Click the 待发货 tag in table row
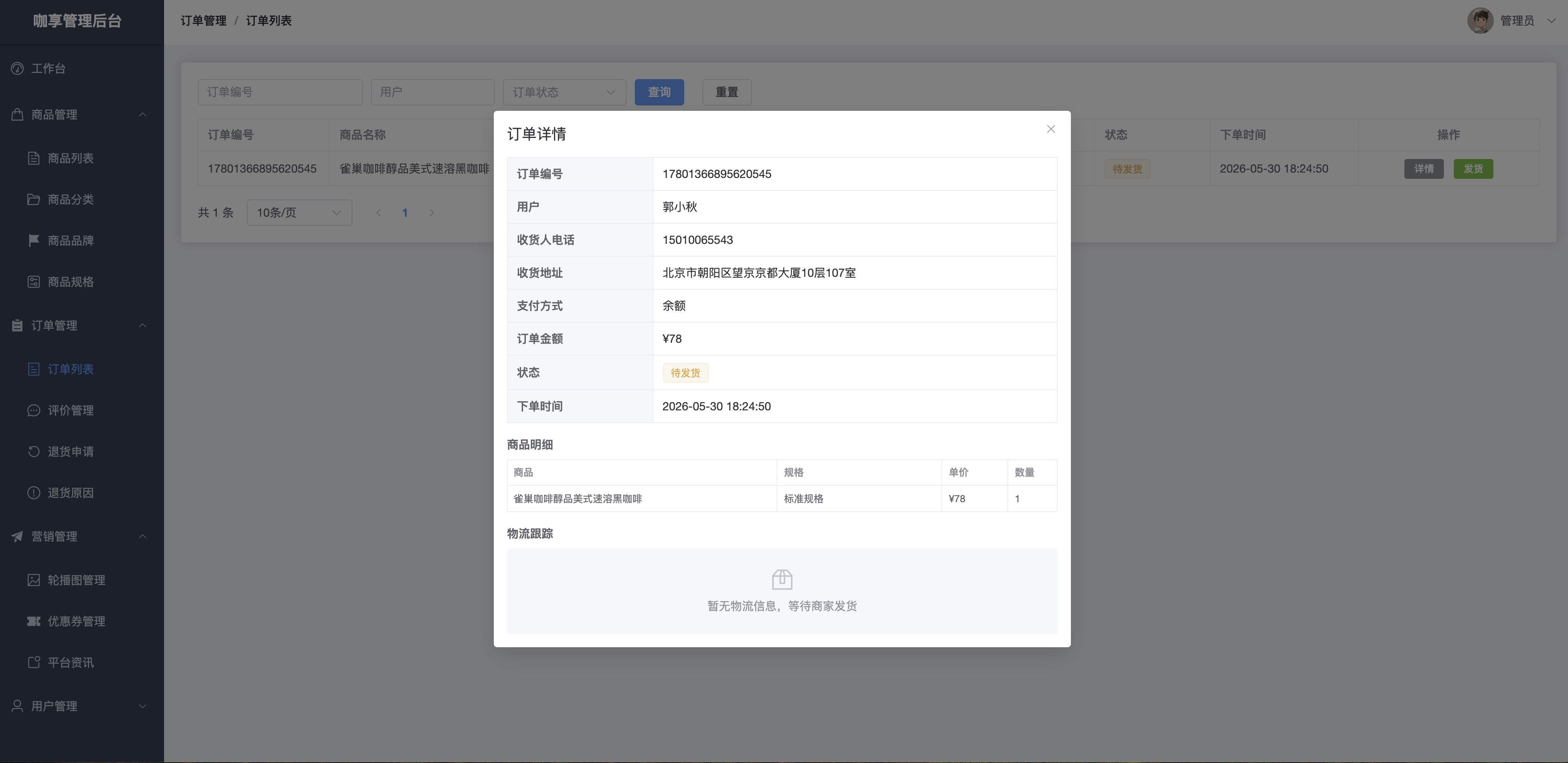The width and height of the screenshot is (1568, 763). click(x=1127, y=169)
